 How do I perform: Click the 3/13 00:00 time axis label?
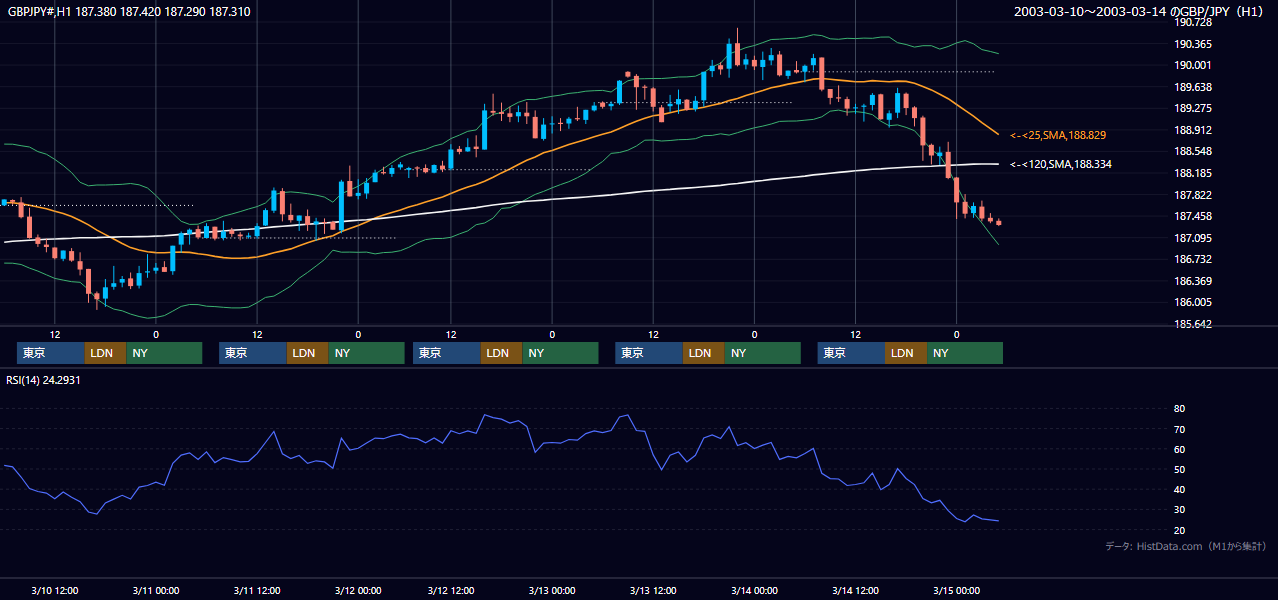pyautogui.click(x=551, y=590)
